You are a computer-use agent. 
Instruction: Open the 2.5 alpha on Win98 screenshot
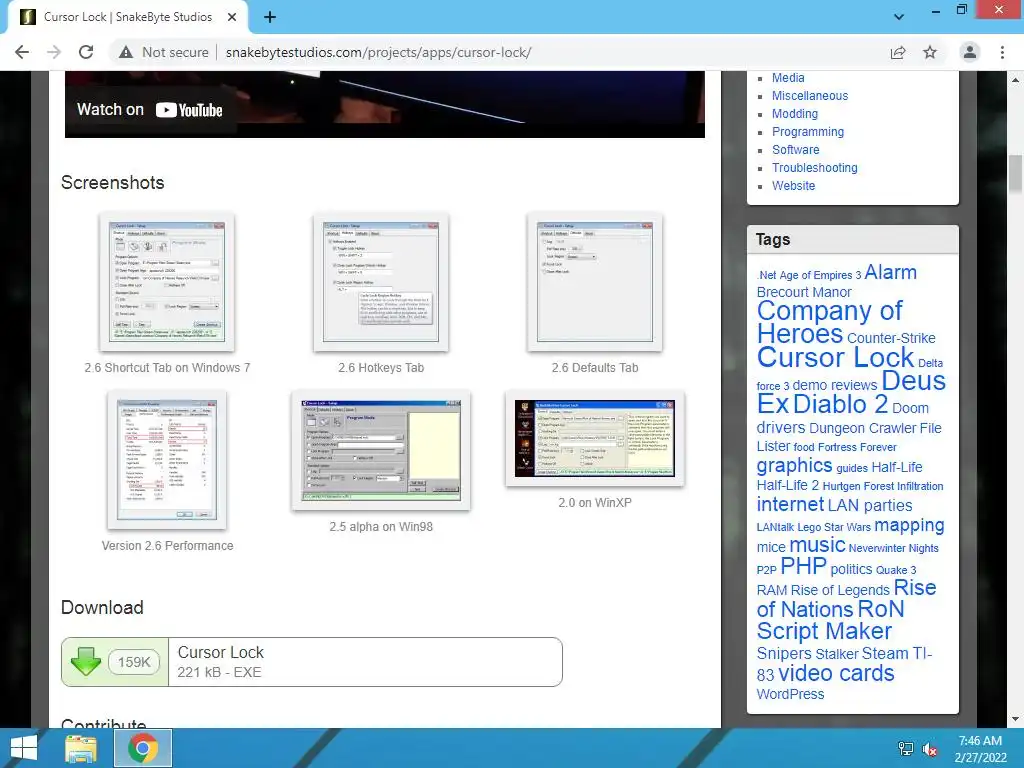(381, 450)
